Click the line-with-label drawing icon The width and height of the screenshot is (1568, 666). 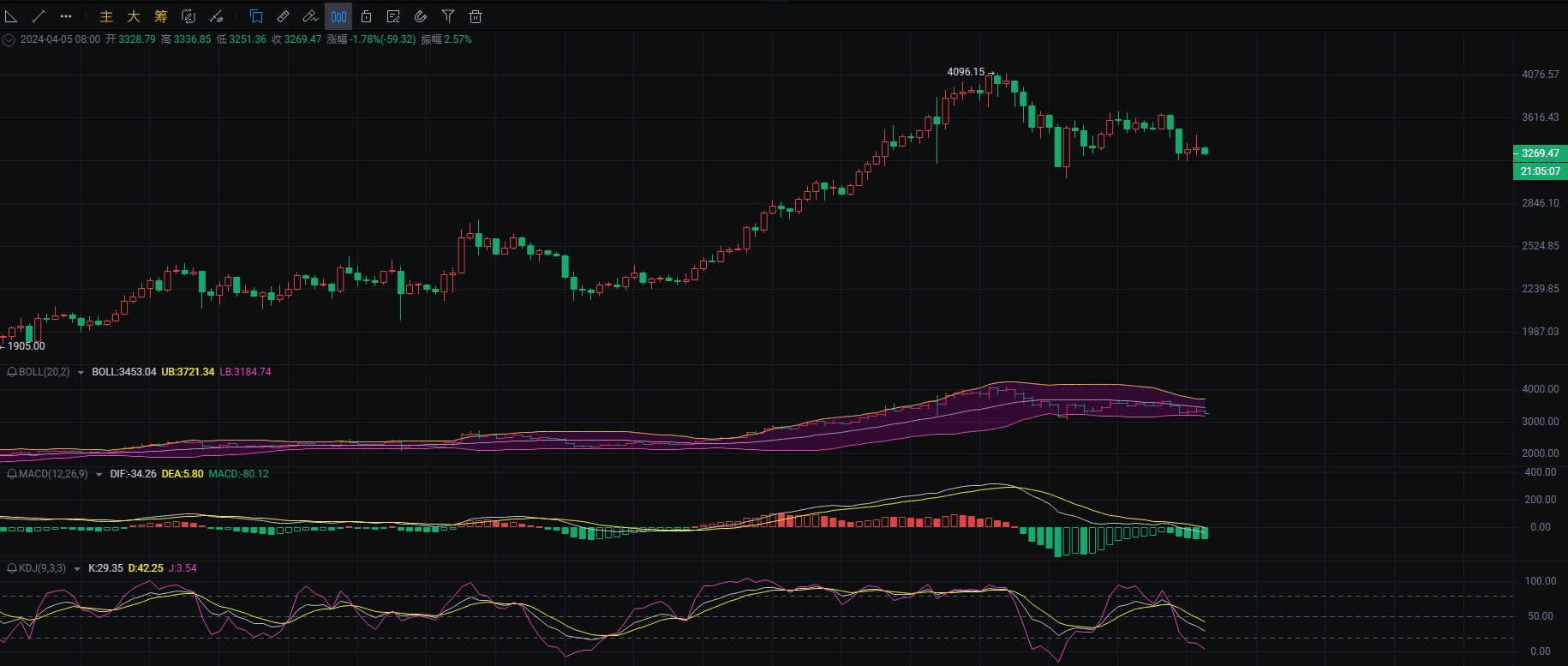(216, 16)
